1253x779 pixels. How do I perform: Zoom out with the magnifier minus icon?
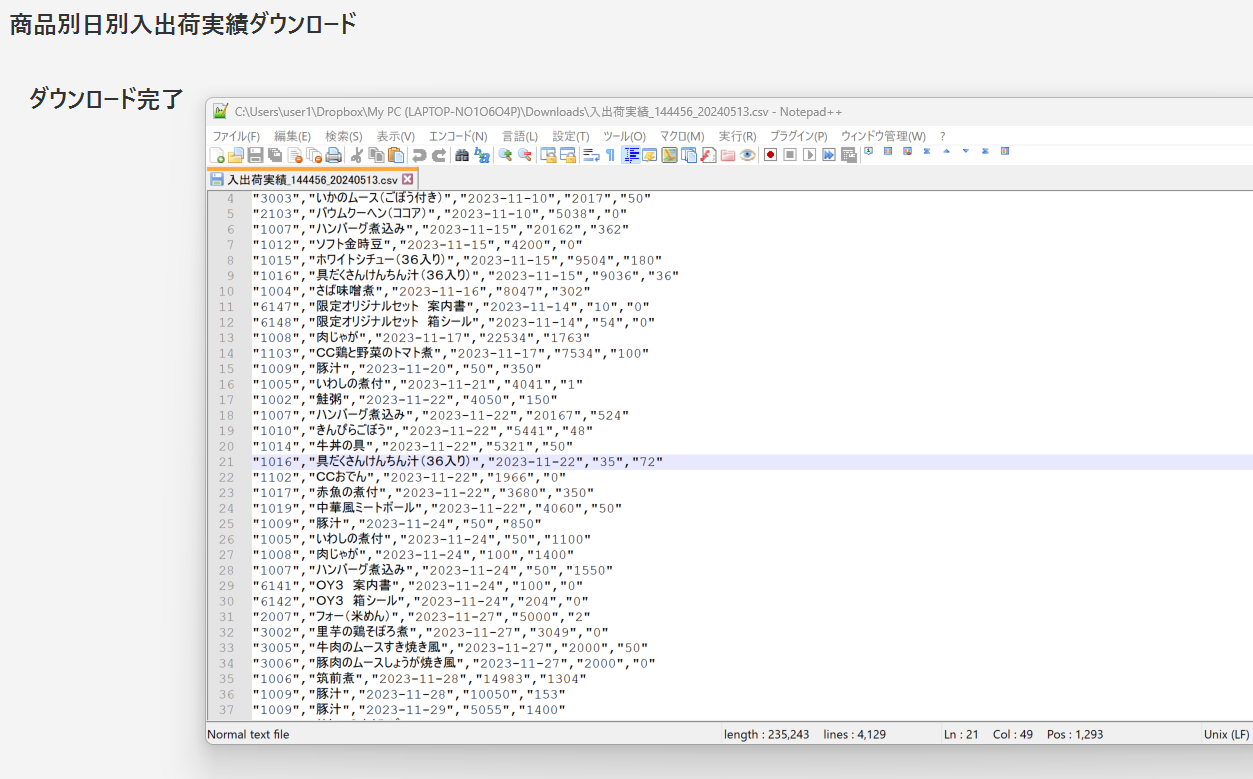click(524, 155)
